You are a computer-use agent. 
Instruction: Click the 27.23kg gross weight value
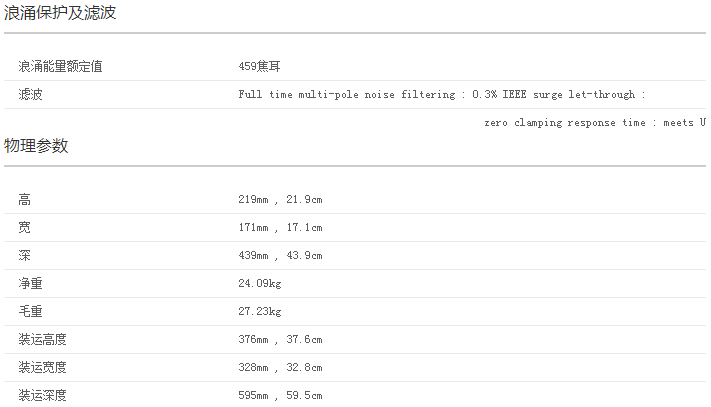[260, 312]
